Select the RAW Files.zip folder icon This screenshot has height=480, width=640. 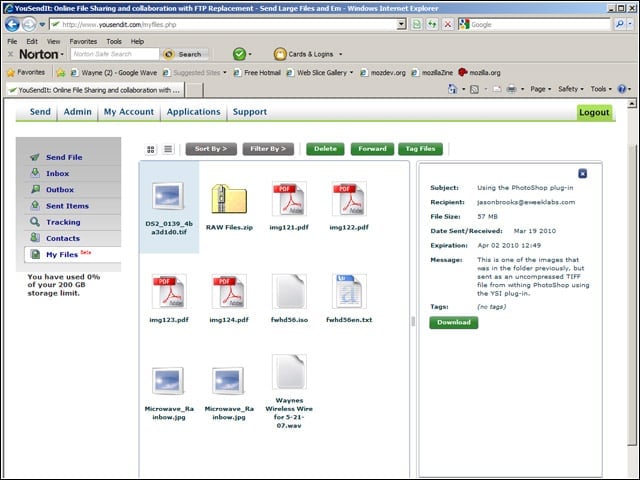[229, 199]
